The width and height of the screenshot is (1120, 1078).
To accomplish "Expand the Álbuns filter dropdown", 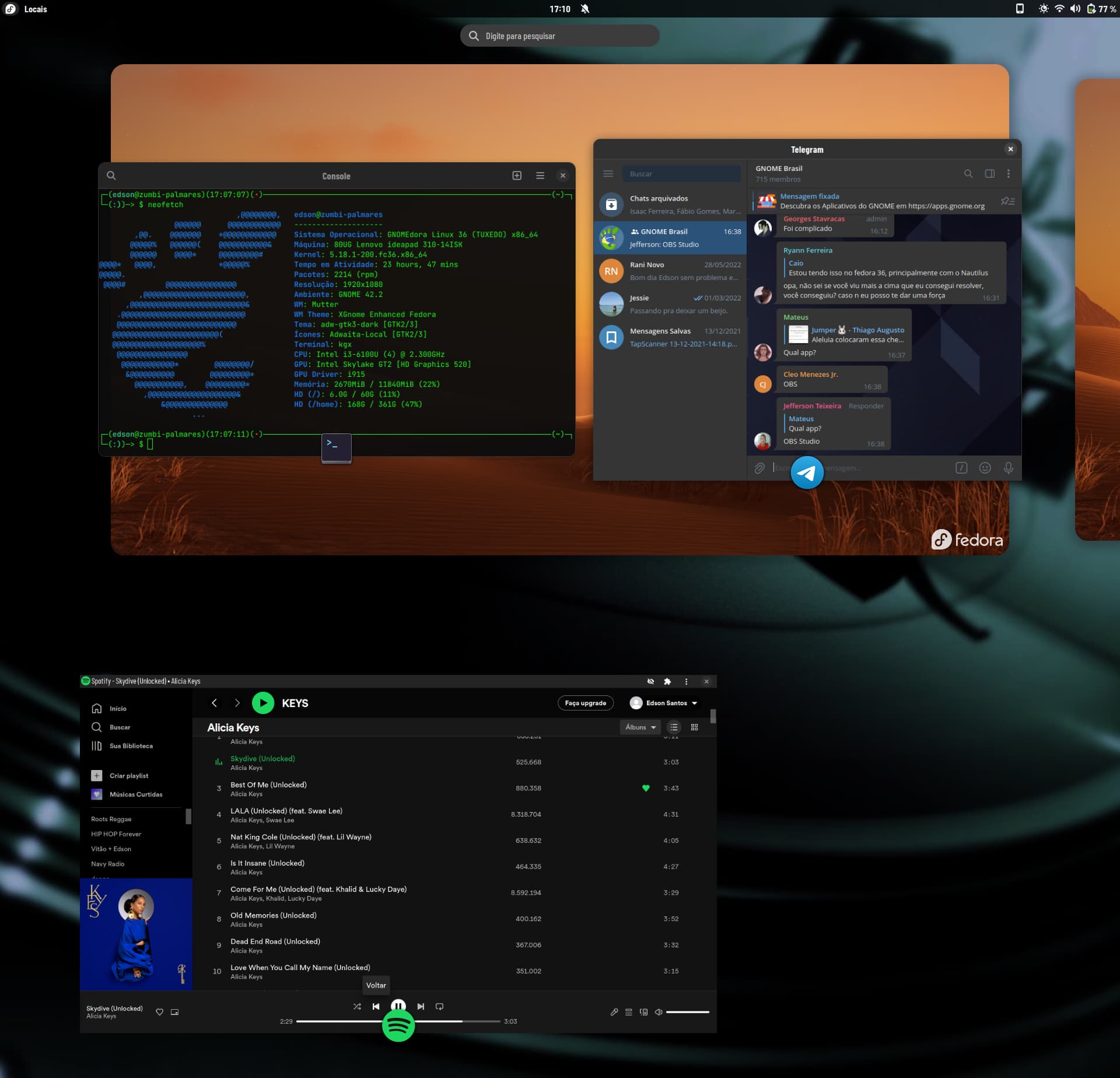I will click(x=640, y=727).
